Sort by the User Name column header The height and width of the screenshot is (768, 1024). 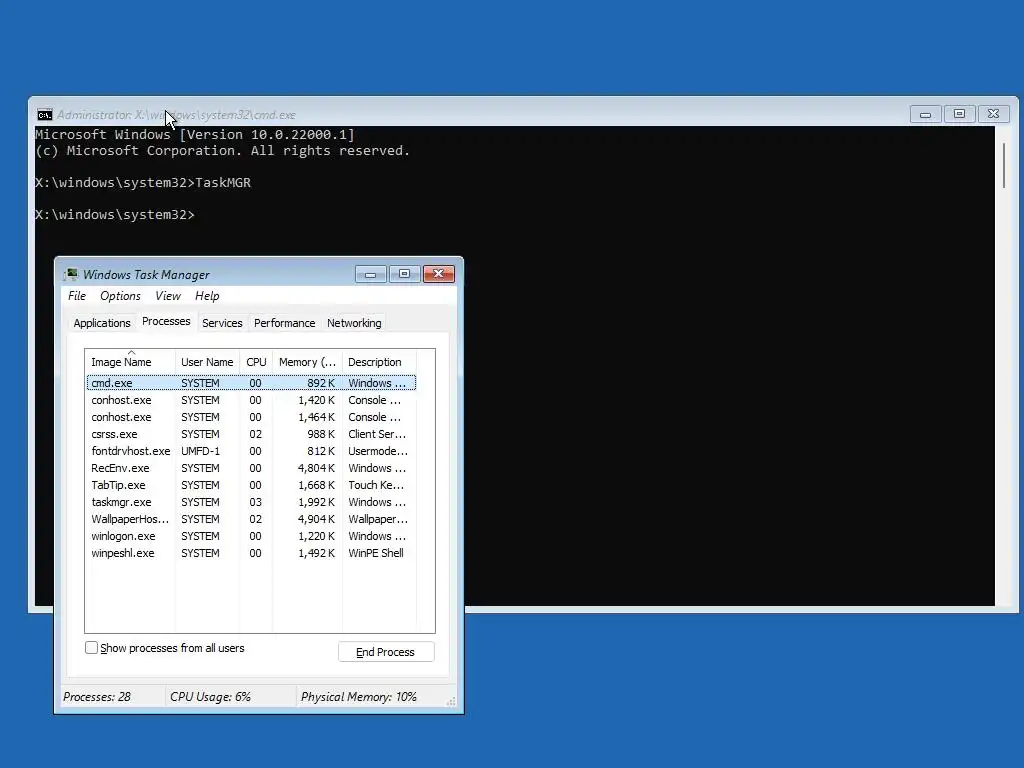point(207,362)
